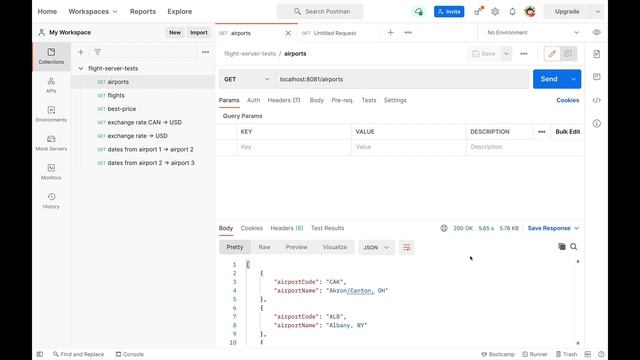Open the Upgrade dropdown arrow

[598, 11]
